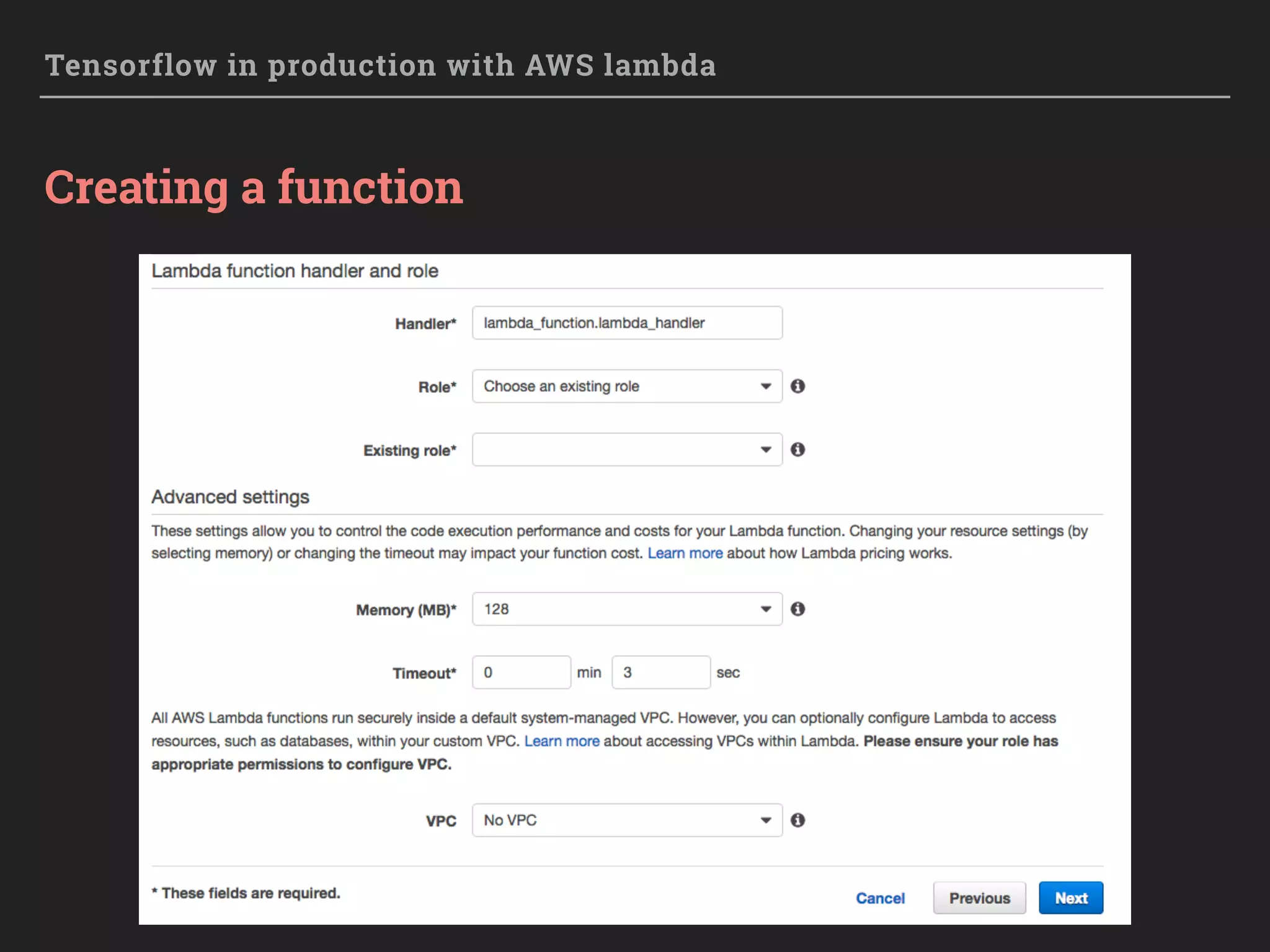Click the 'Memory (MB)*' field label

[406, 610]
